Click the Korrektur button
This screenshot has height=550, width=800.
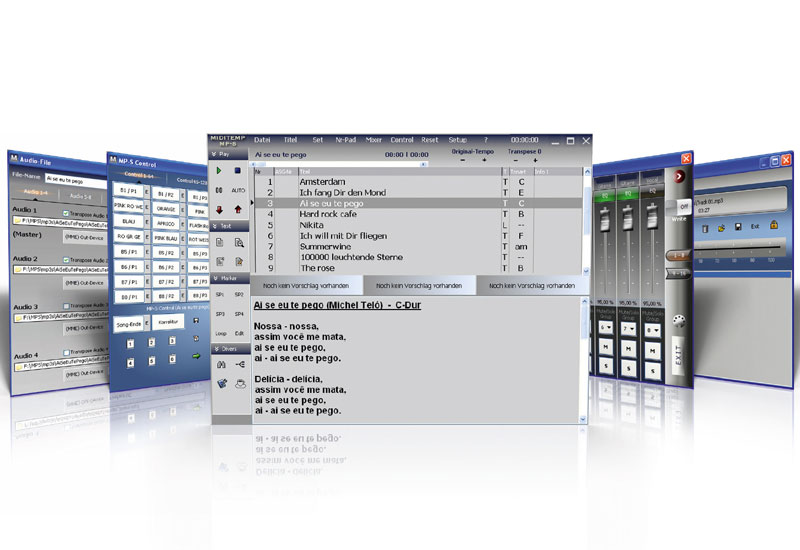[168, 322]
